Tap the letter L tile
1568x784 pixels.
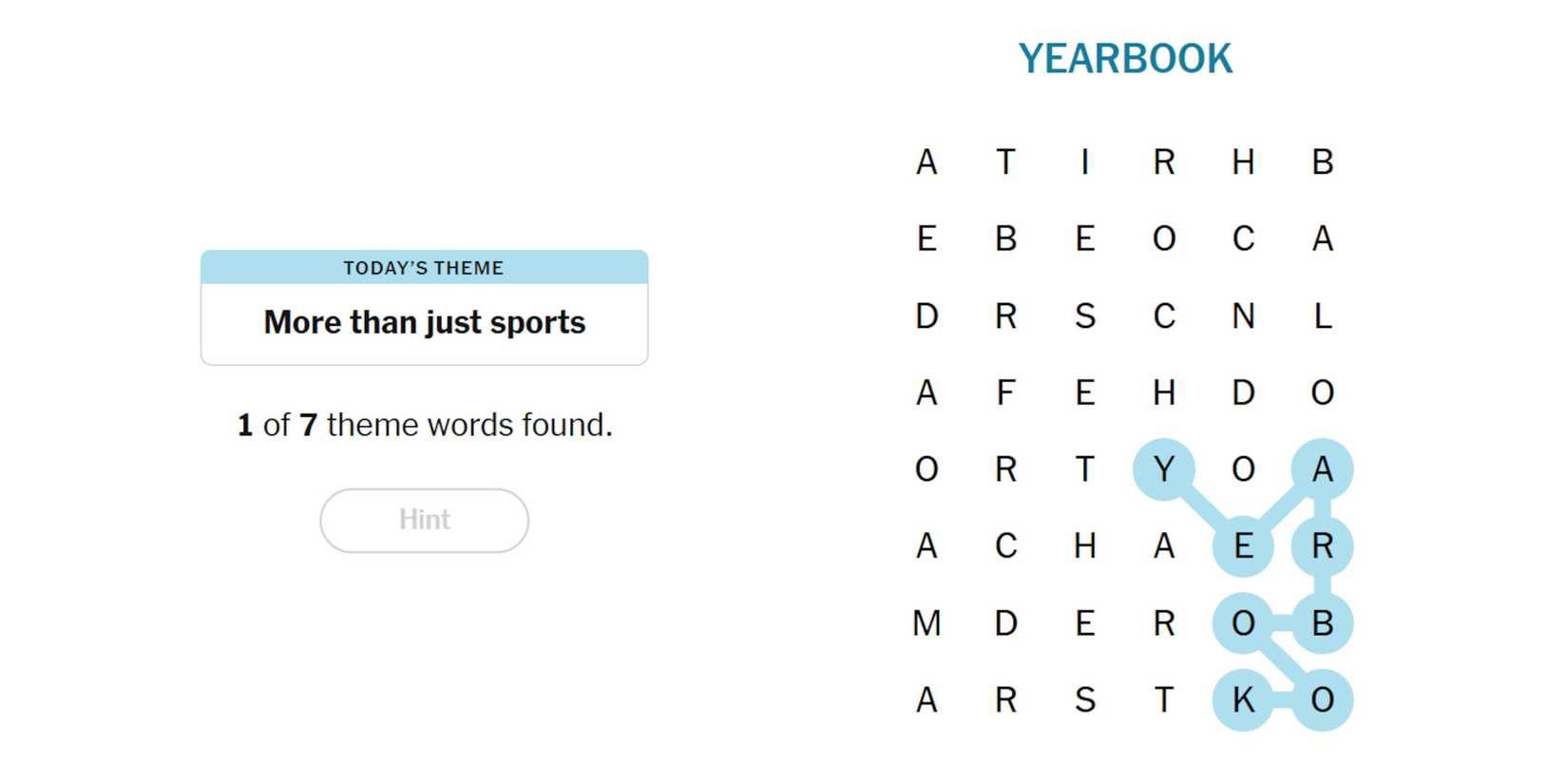(1322, 316)
